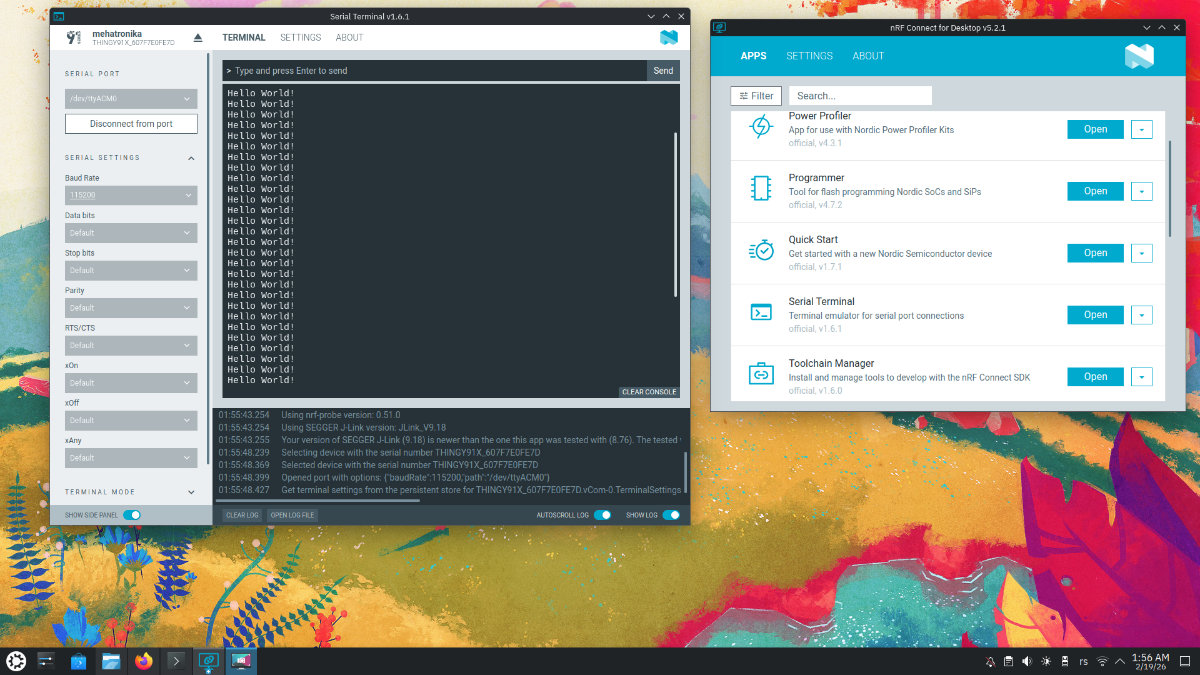The image size is (1200, 675).
Task: Open the Programmer app
Action: 1096,191
